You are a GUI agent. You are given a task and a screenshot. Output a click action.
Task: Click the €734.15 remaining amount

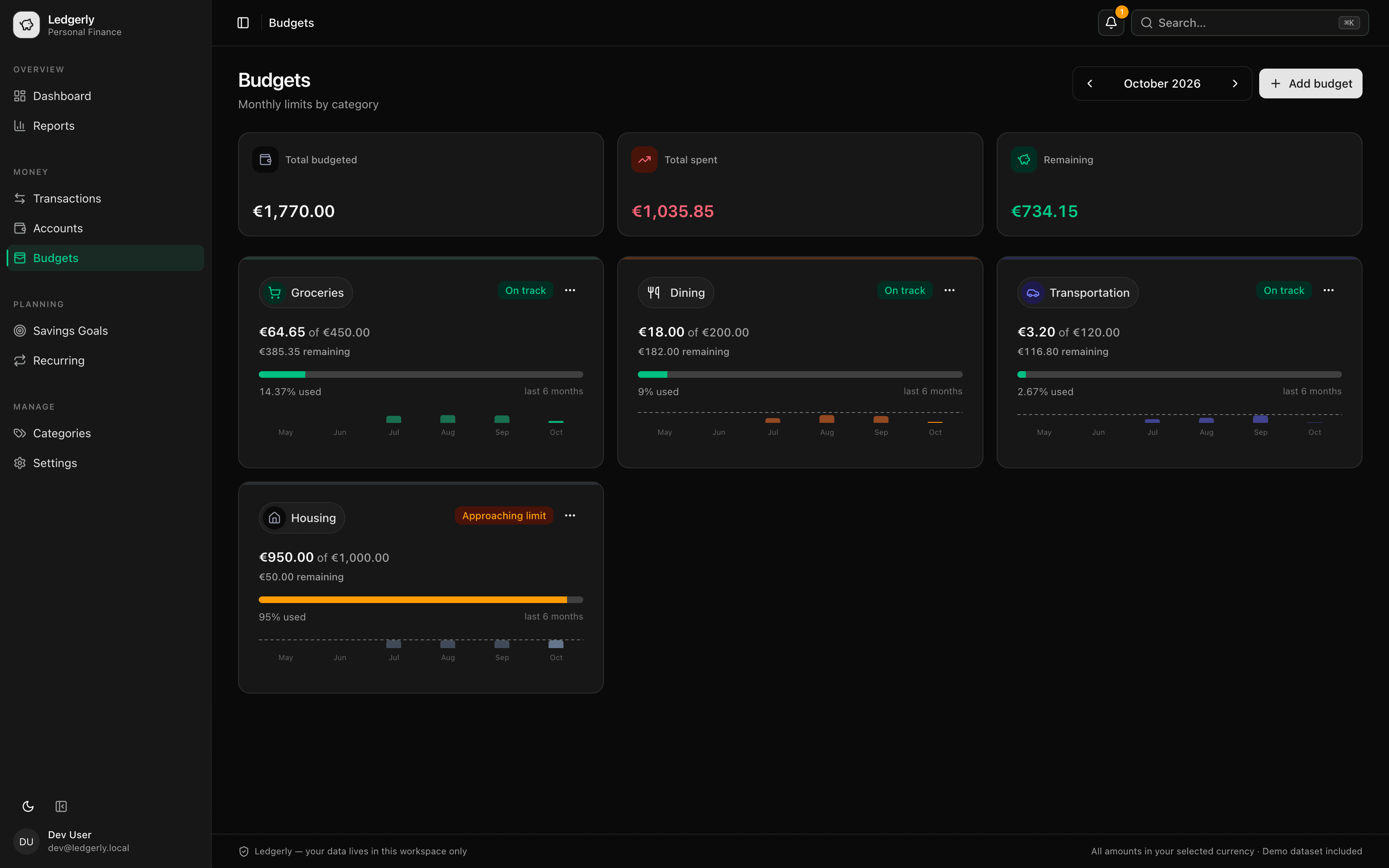[1044, 211]
